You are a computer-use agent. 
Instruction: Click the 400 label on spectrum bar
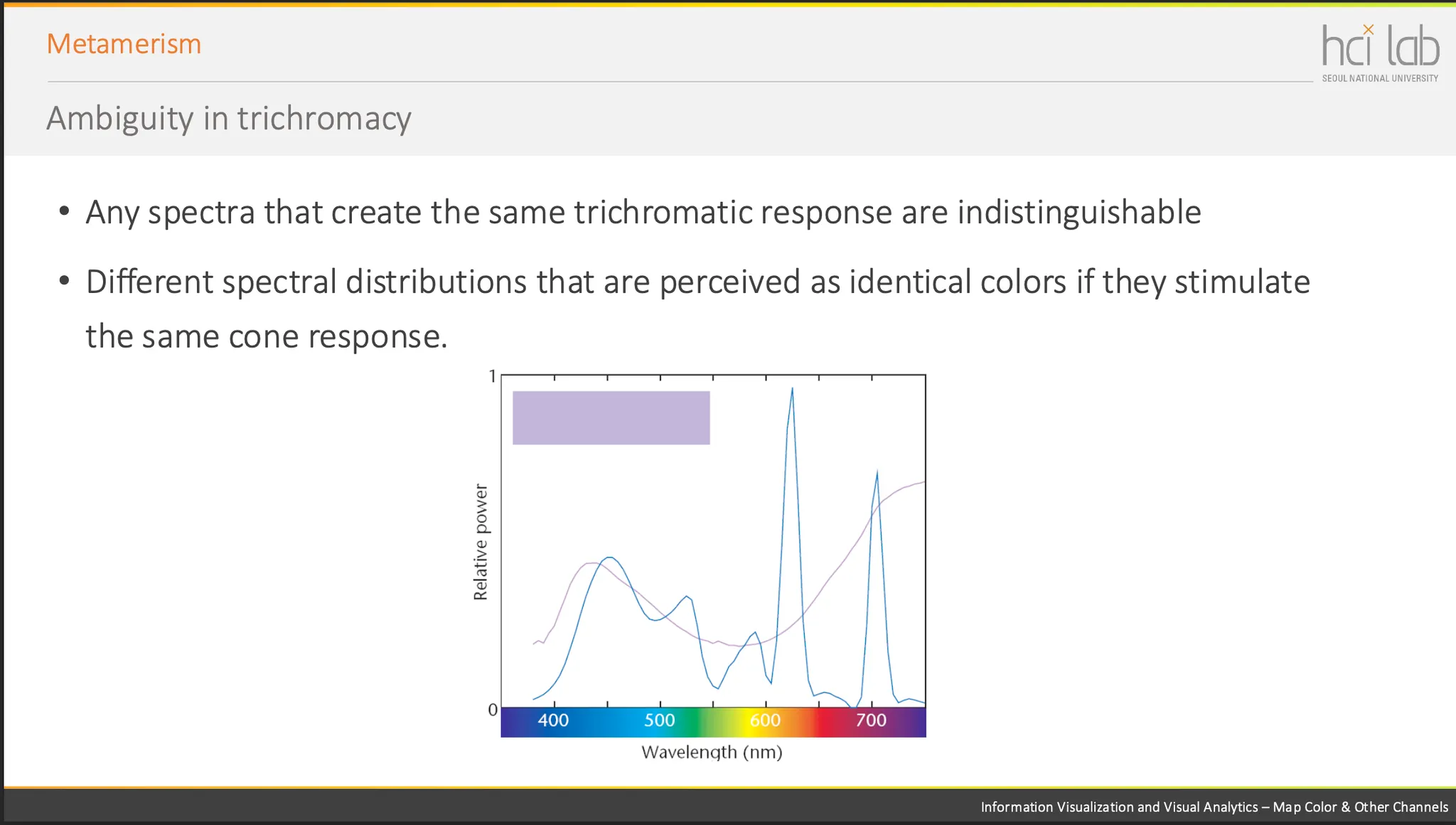click(553, 720)
